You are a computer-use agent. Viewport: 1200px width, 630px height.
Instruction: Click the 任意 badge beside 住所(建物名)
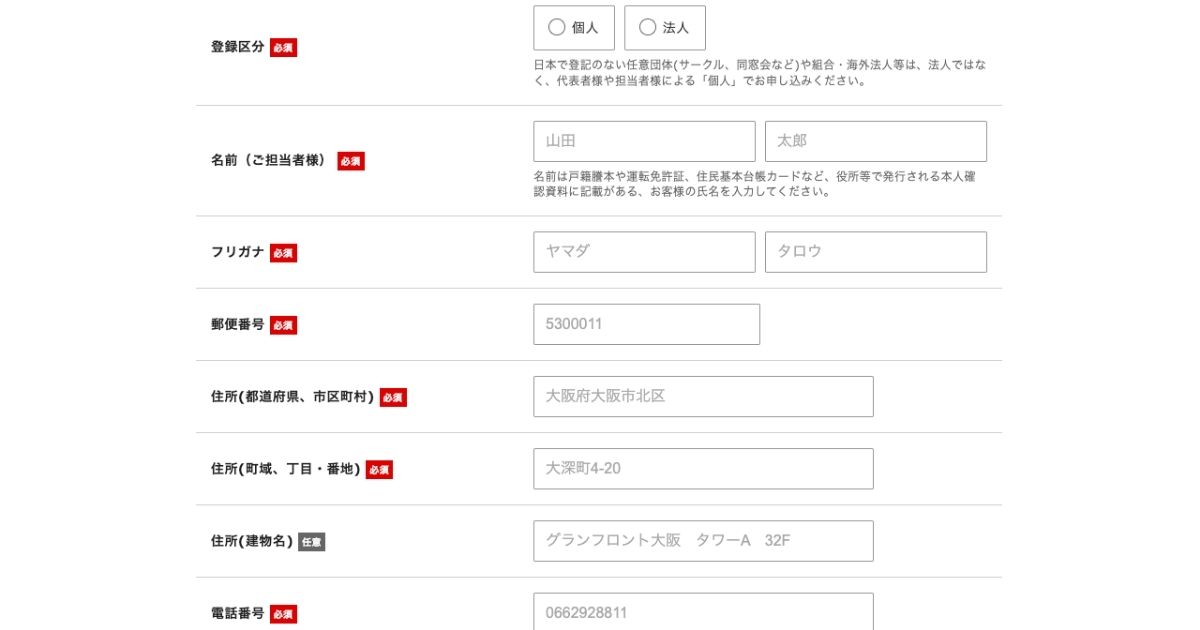pyautogui.click(x=311, y=542)
